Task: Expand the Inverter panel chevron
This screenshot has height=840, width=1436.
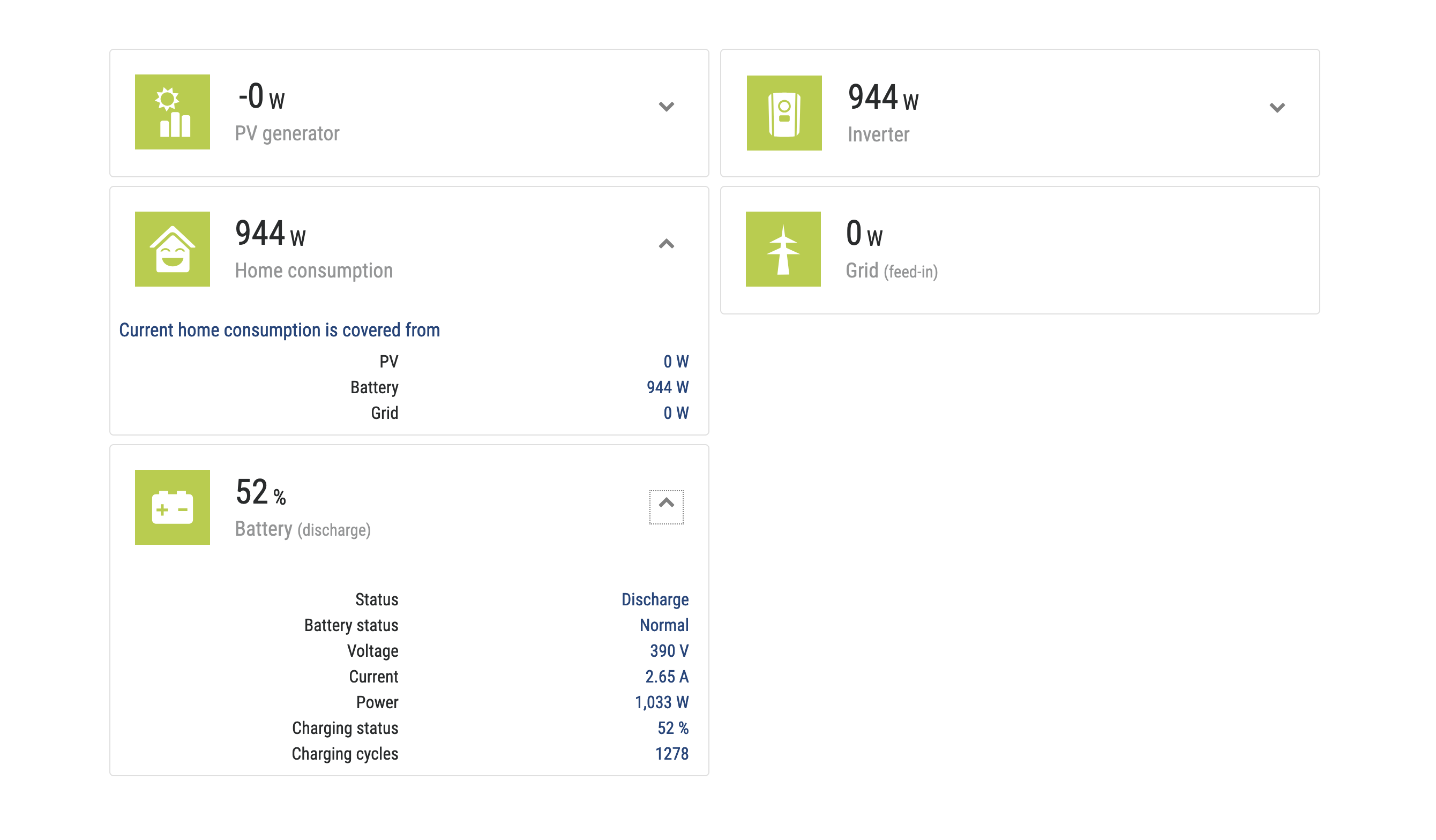Action: (1276, 108)
